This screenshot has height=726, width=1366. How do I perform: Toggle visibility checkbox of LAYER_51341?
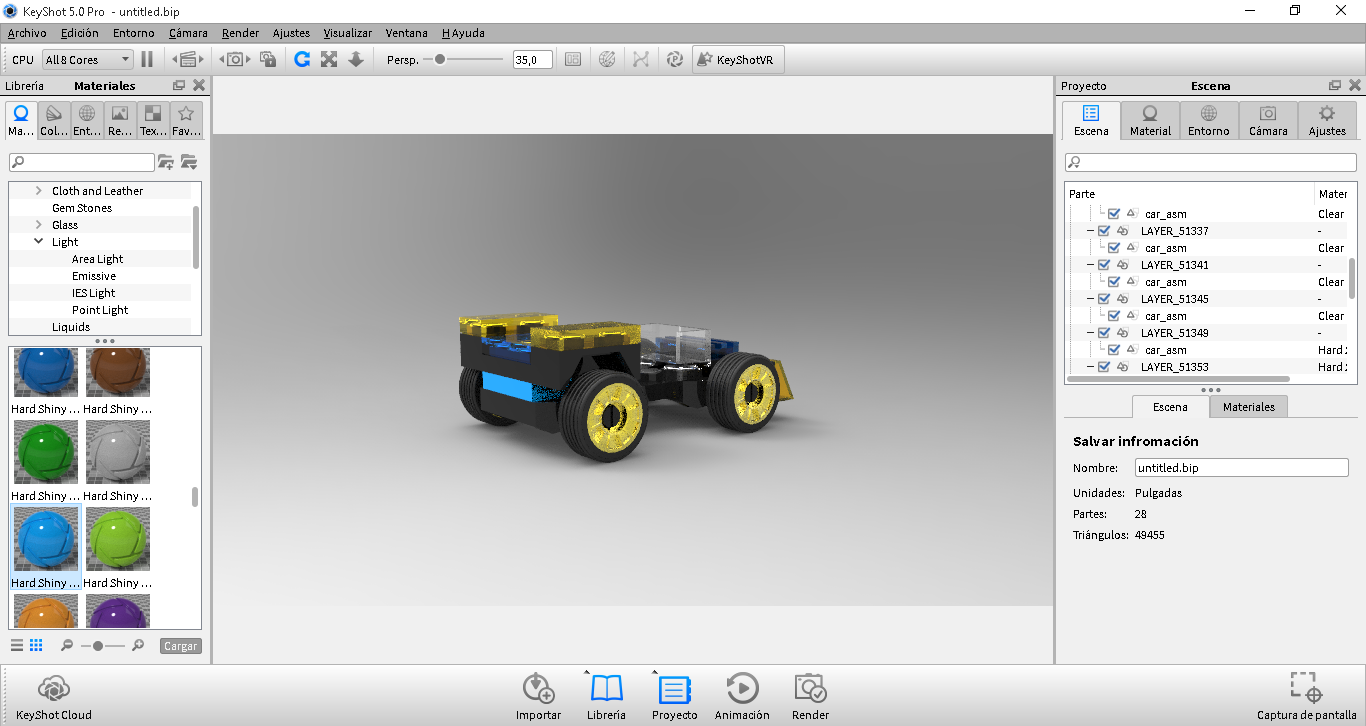(1104, 265)
